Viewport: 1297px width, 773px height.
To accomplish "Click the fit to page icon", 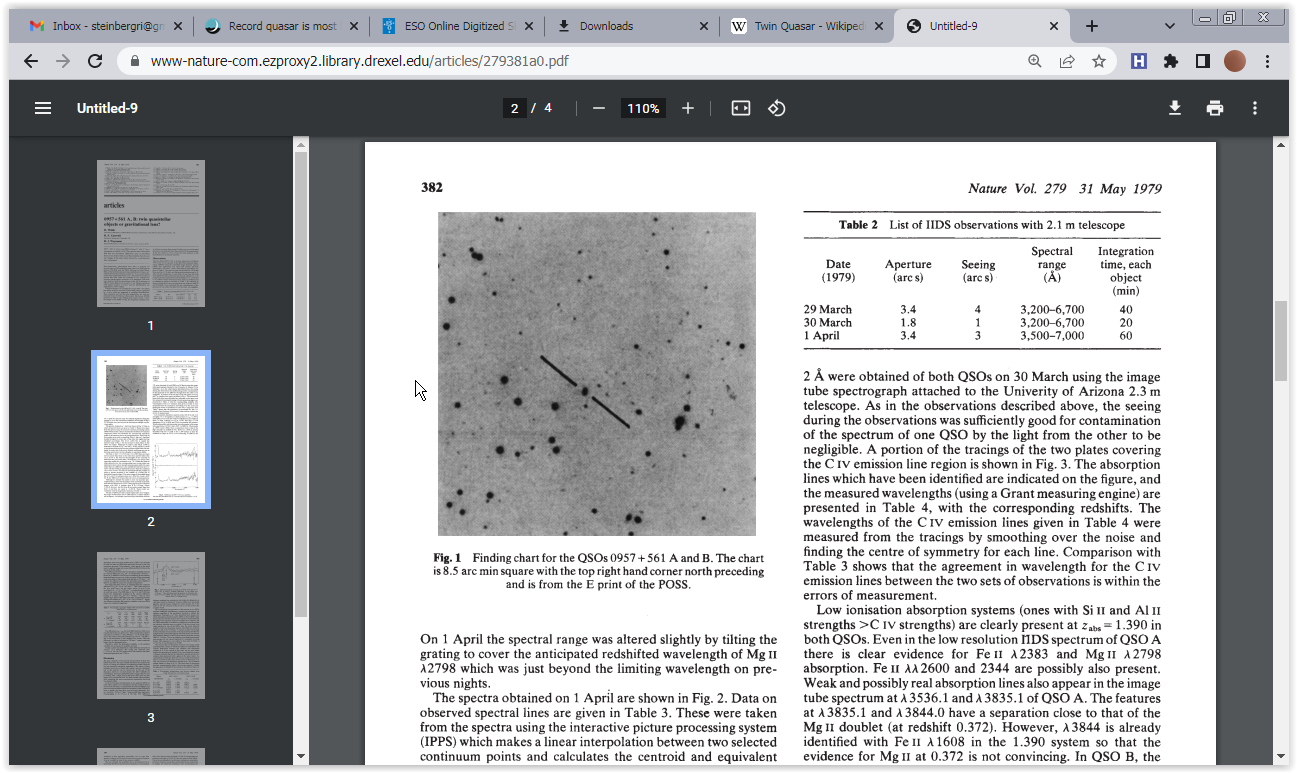I will pos(741,108).
